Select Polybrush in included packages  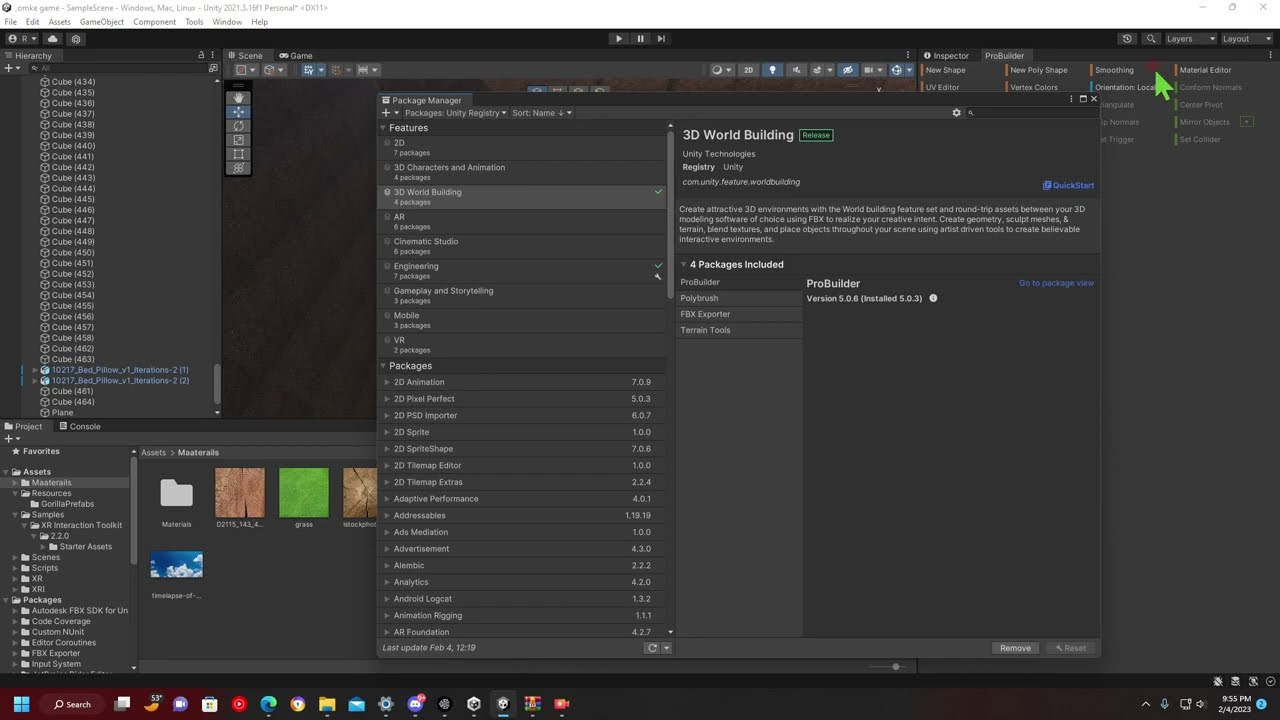(739, 298)
